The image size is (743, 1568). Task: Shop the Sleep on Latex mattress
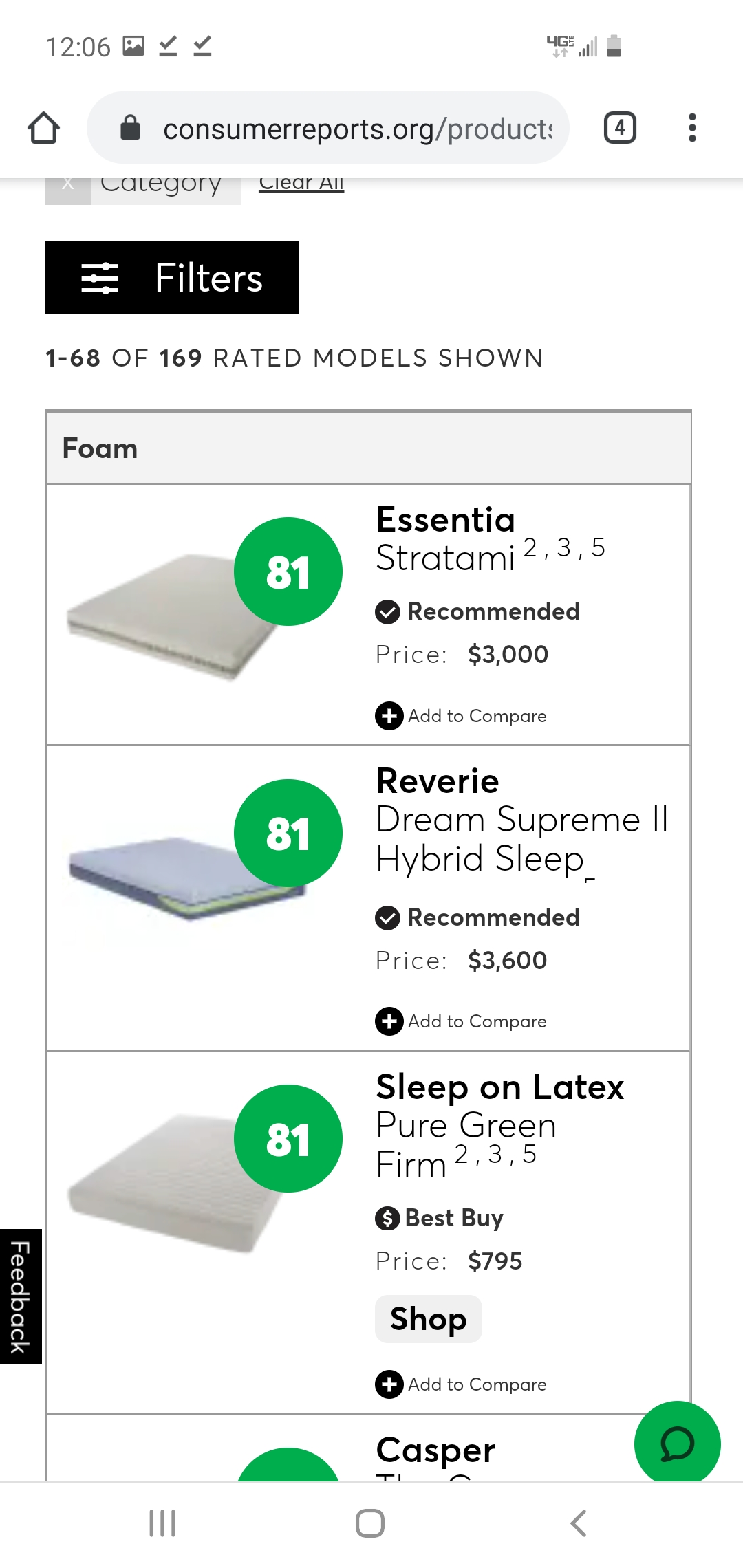(x=428, y=1319)
